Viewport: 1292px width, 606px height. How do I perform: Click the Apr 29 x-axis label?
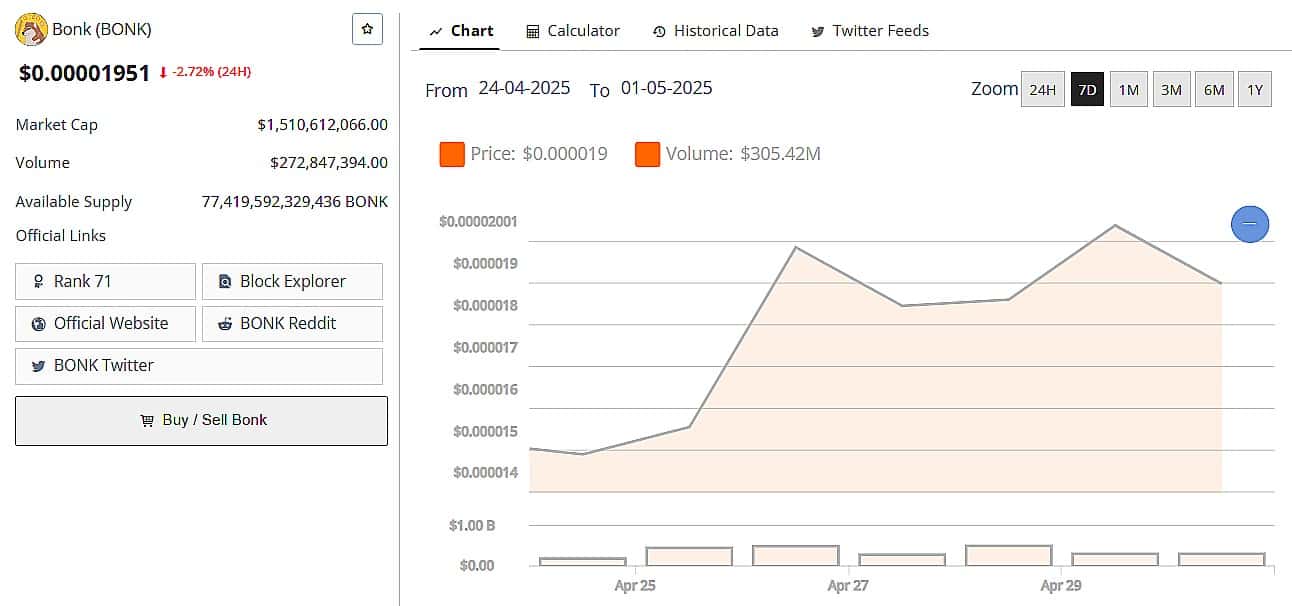[x=1061, y=586]
